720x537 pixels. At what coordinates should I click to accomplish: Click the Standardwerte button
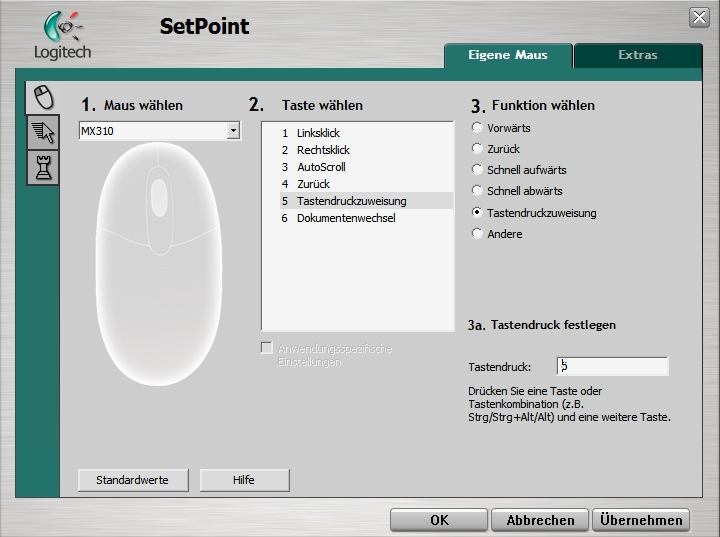133,480
